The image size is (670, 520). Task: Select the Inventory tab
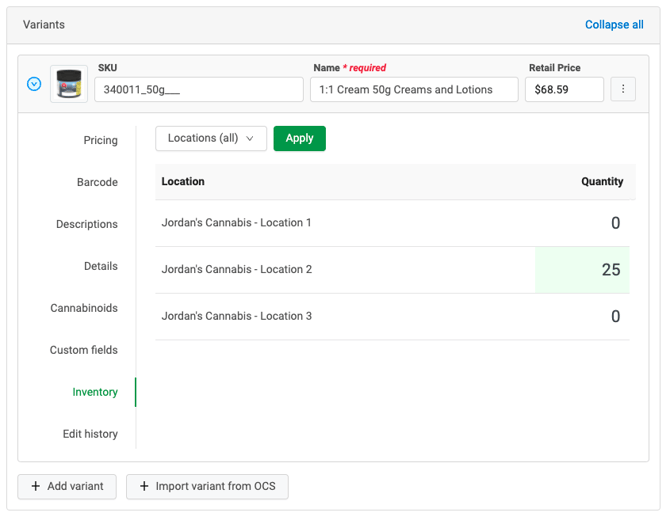click(95, 392)
